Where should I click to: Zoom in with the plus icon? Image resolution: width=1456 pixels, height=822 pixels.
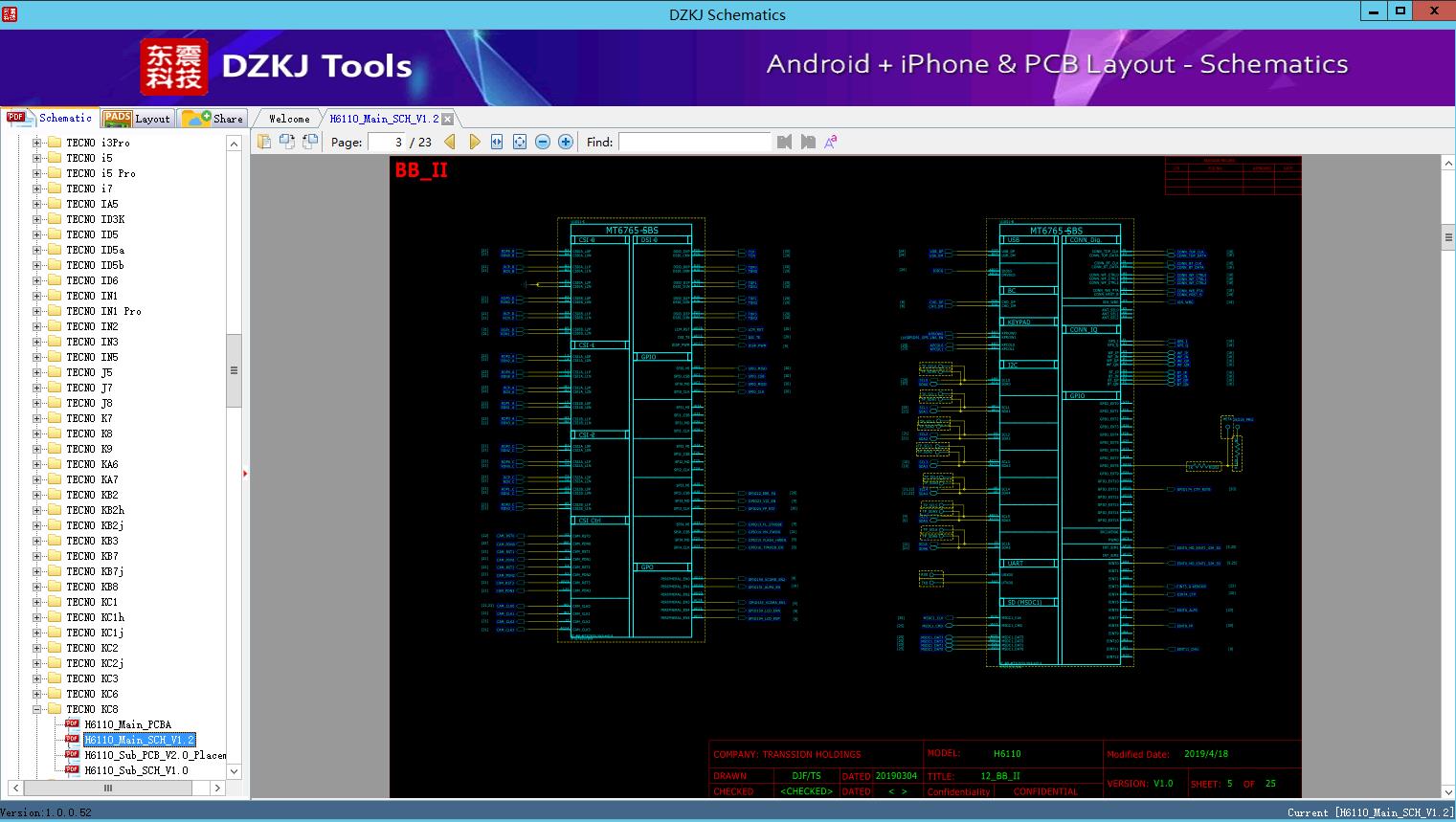click(x=566, y=142)
